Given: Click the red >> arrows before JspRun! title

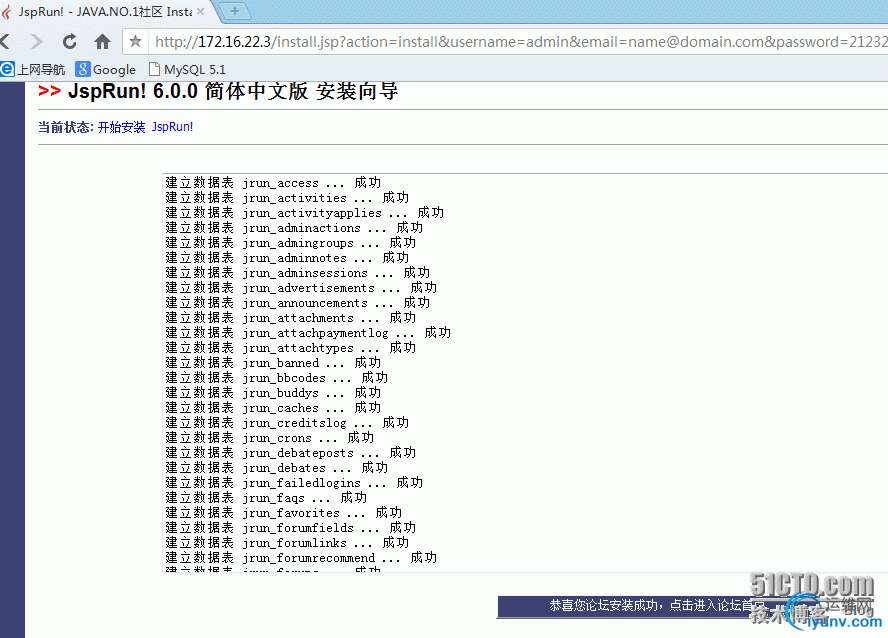Looking at the screenshot, I should pyautogui.click(x=49, y=91).
